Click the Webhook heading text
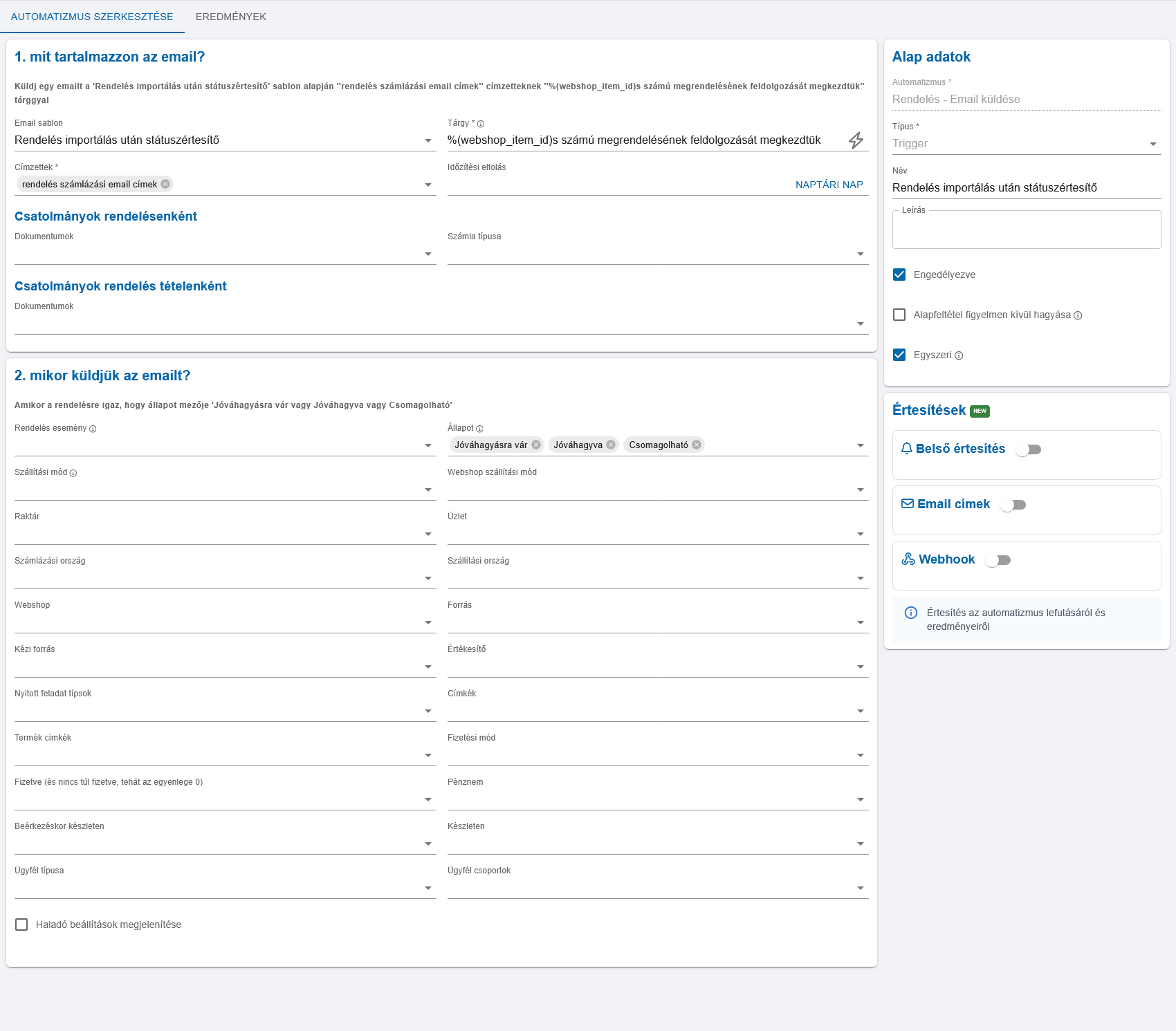The width and height of the screenshot is (1176, 1031). pos(946,559)
